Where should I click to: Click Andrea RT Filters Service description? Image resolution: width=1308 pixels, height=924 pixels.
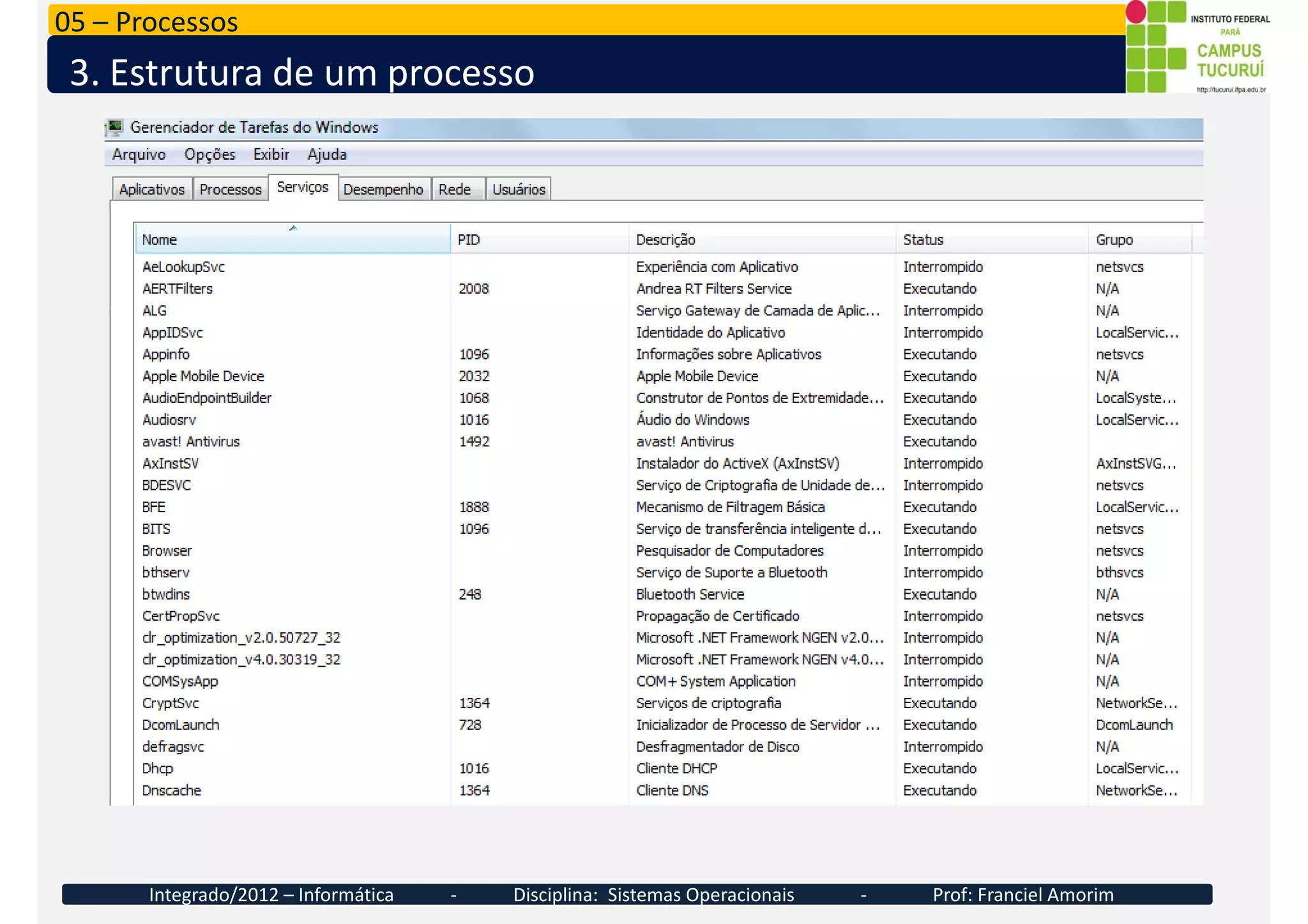point(714,289)
